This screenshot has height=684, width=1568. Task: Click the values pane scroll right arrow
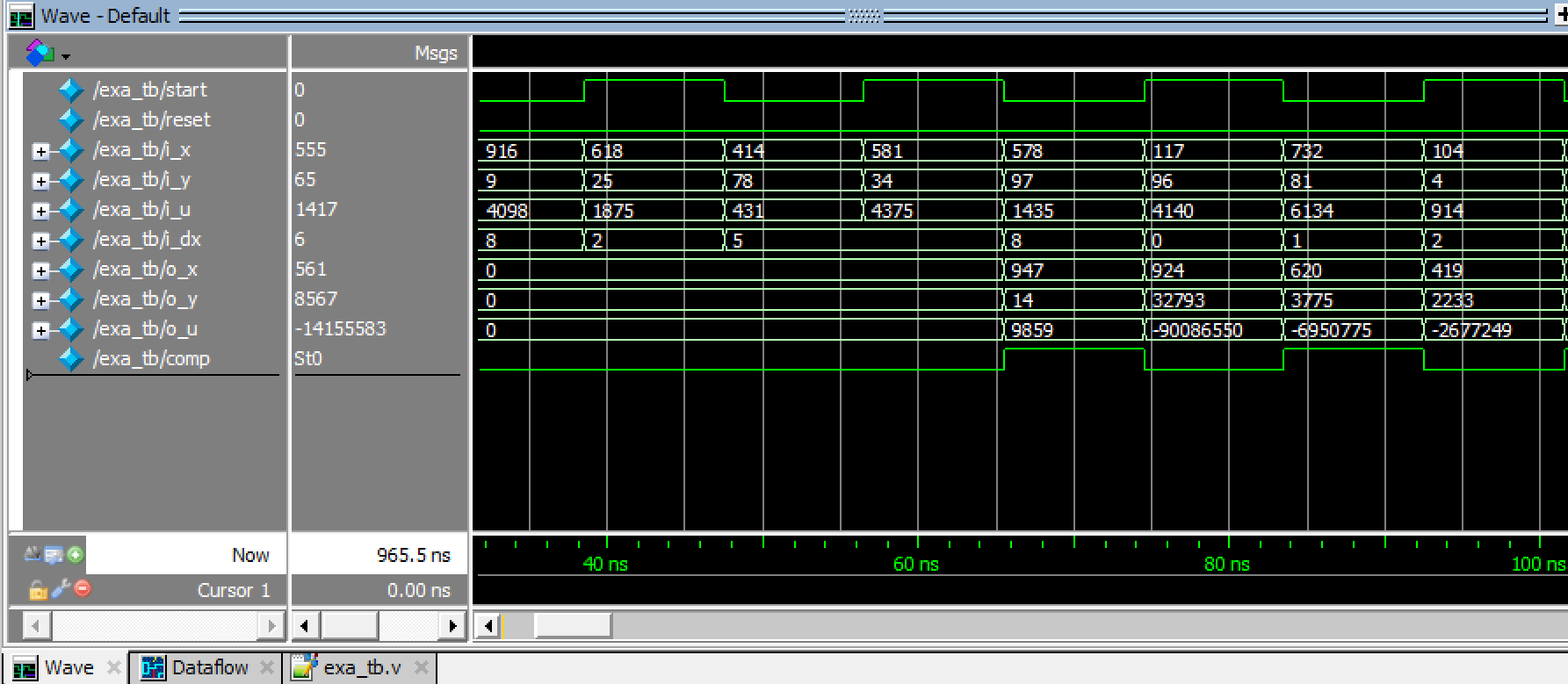coord(452,626)
